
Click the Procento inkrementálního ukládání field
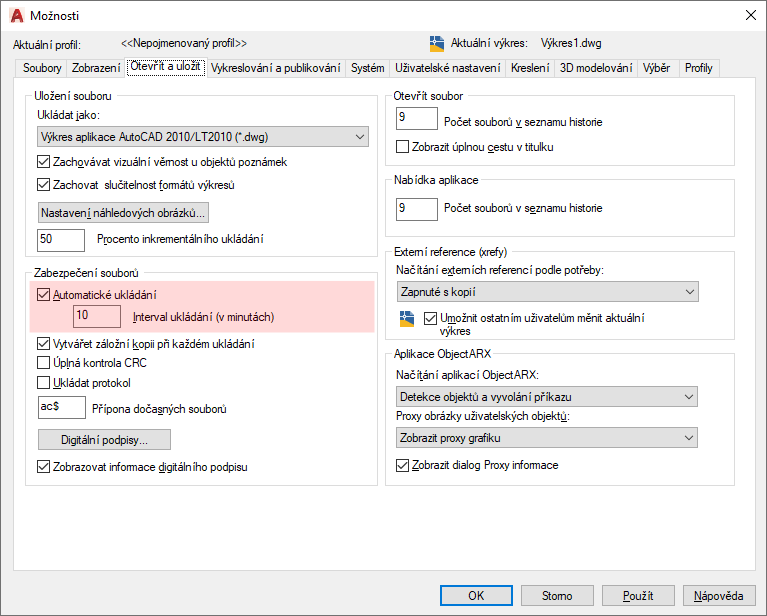[61, 240]
